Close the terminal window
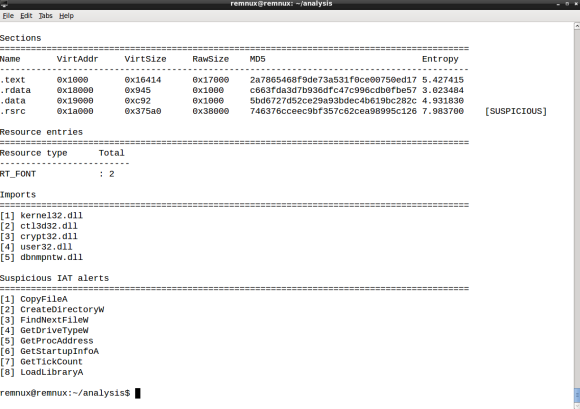Image resolution: width=580 pixels, height=409 pixels. click(x=576, y=4)
